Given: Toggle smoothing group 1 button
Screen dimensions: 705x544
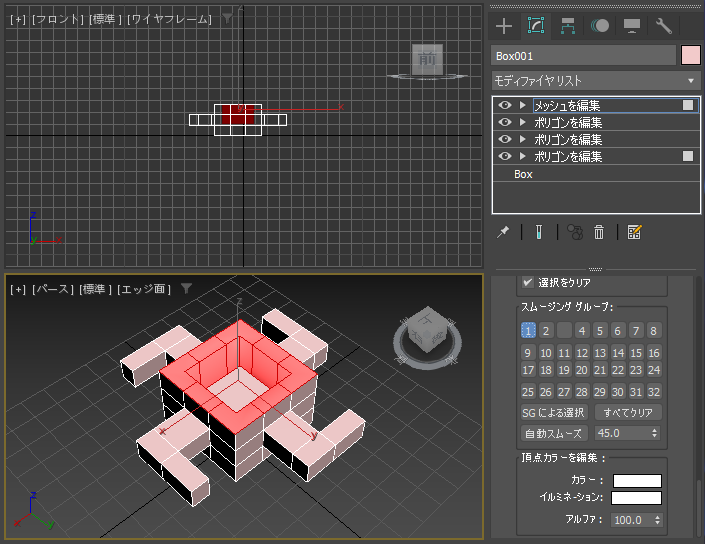Looking at the screenshot, I should pyautogui.click(x=528, y=331).
